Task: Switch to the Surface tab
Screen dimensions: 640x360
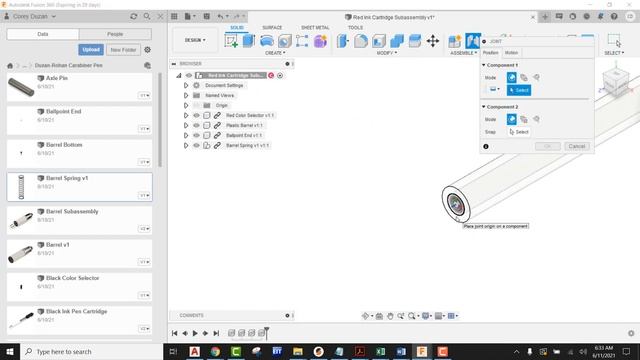Action: (x=272, y=27)
